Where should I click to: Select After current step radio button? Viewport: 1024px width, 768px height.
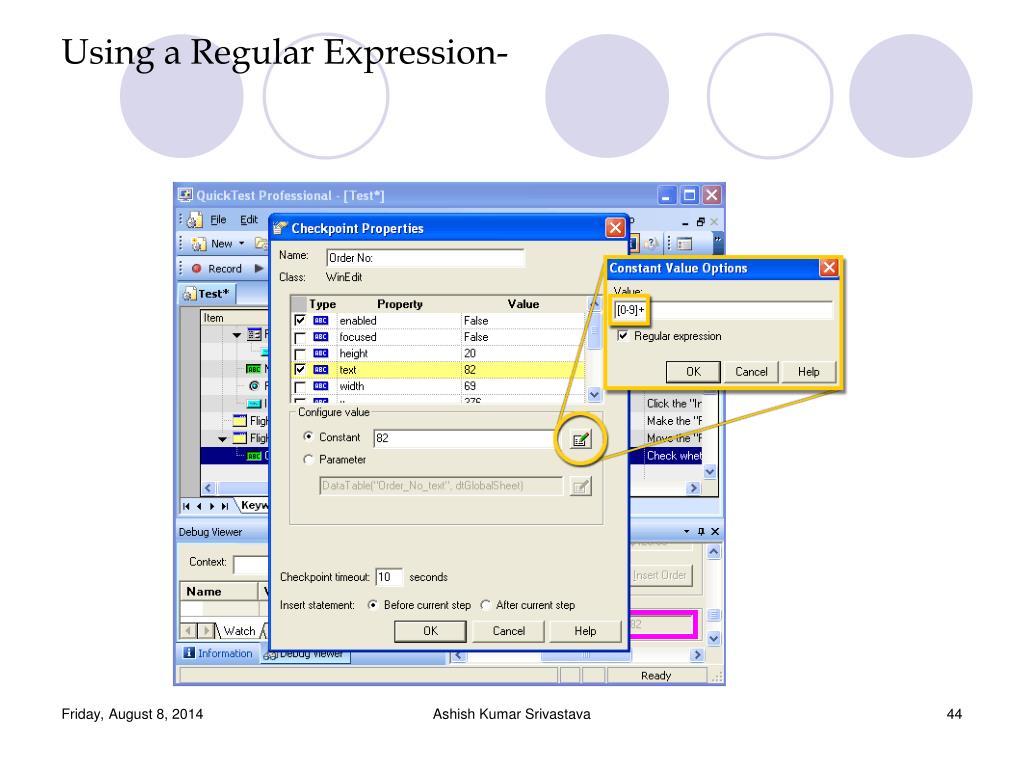(485, 605)
